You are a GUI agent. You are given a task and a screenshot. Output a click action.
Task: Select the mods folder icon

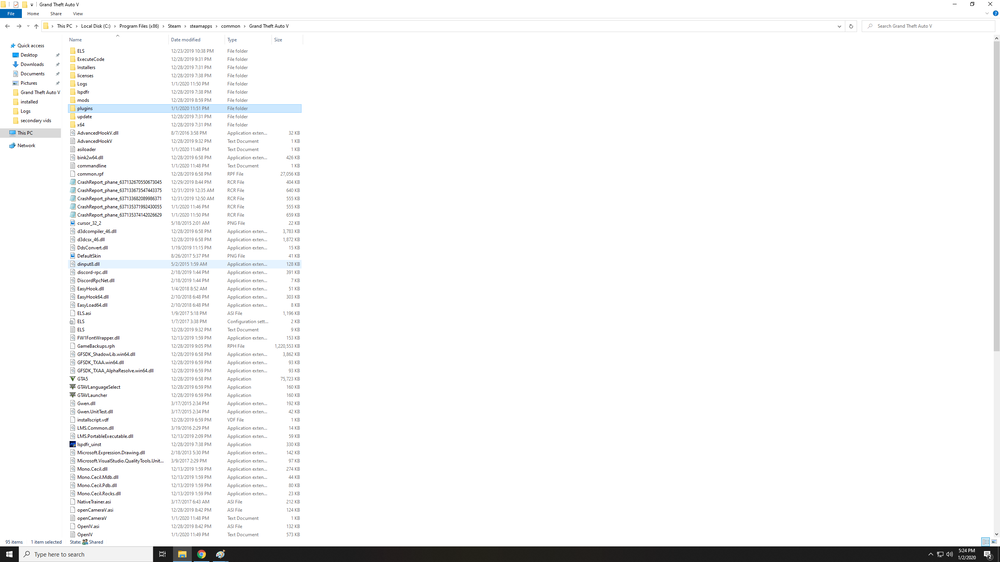(72, 100)
